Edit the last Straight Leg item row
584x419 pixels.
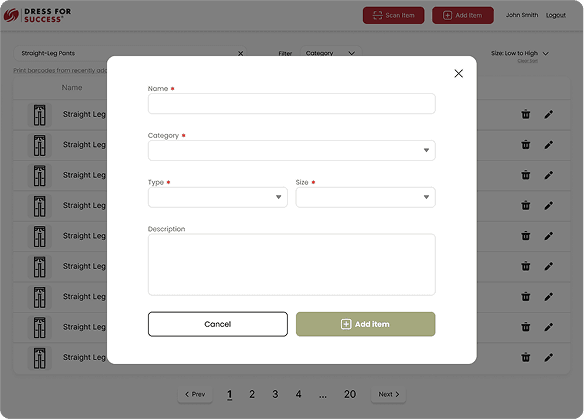pyautogui.click(x=548, y=357)
